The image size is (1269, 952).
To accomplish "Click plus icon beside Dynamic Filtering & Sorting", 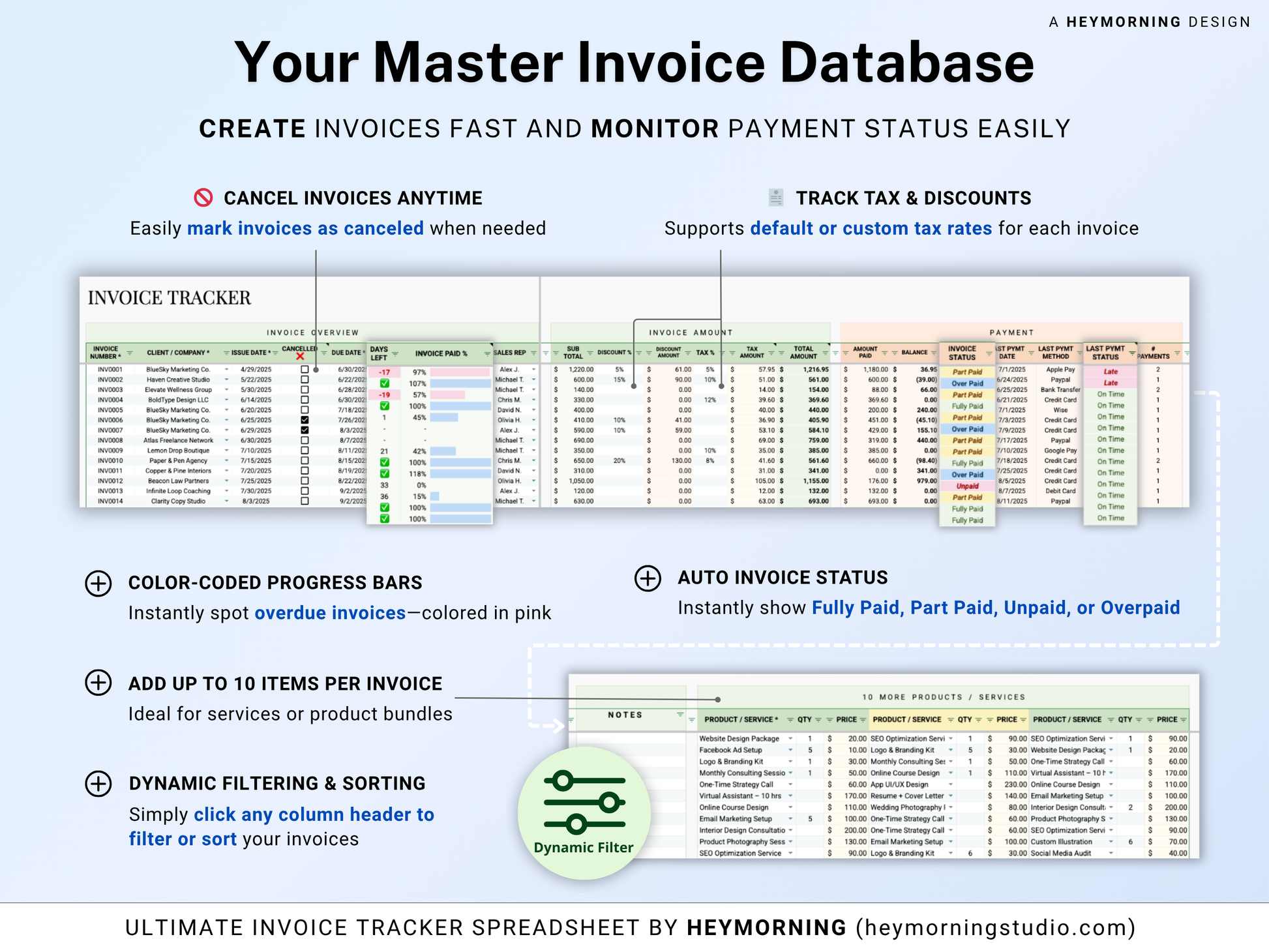I will 98,783.
